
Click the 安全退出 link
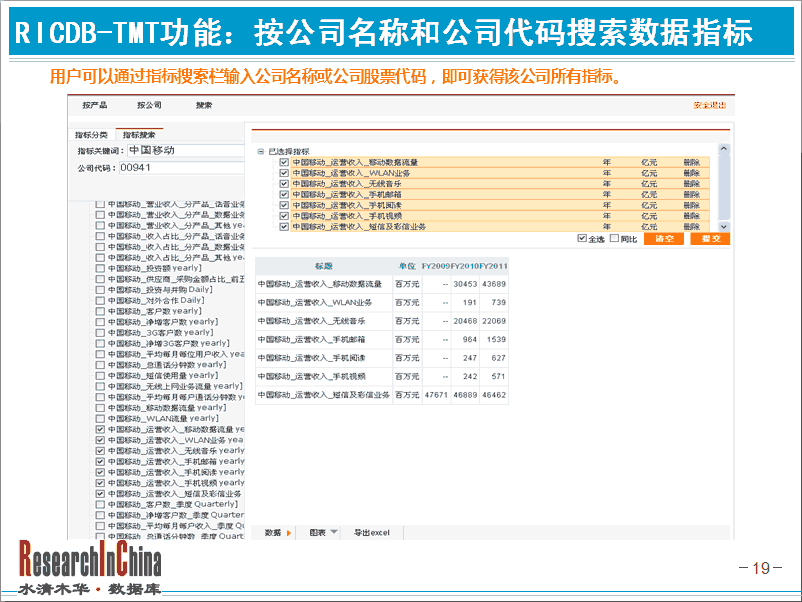pos(710,105)
